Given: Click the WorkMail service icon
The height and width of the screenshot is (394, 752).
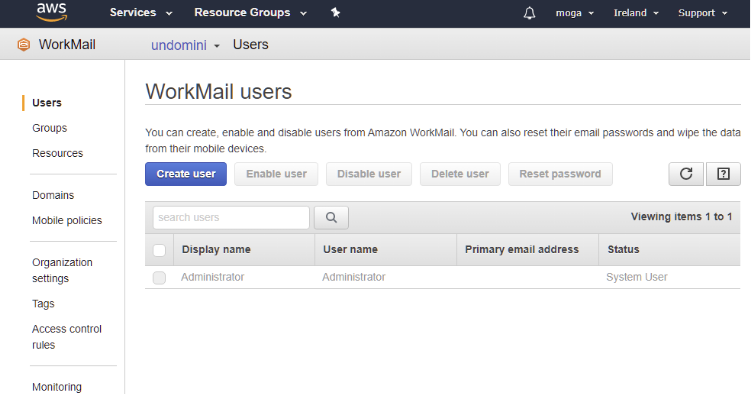Looking at the screenshot, I should (24, 45).
